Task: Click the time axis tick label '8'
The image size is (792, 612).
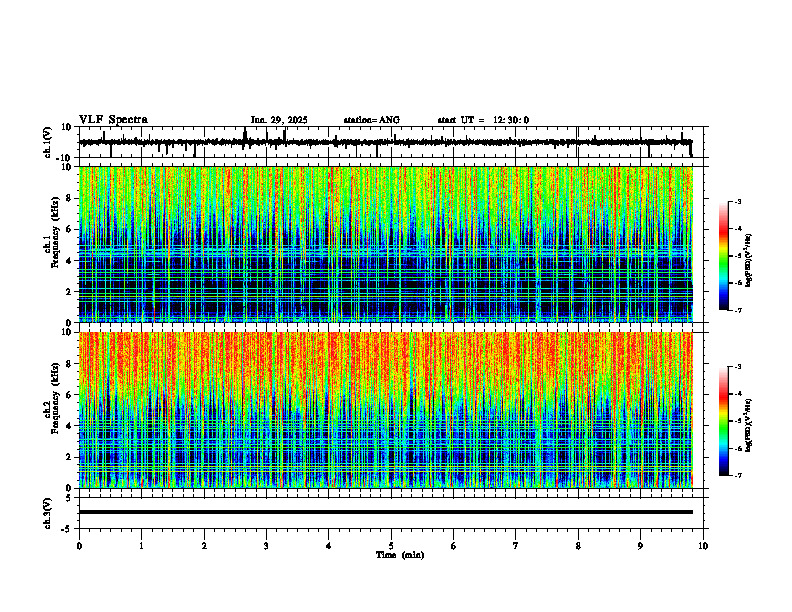Action: point(578,546)
